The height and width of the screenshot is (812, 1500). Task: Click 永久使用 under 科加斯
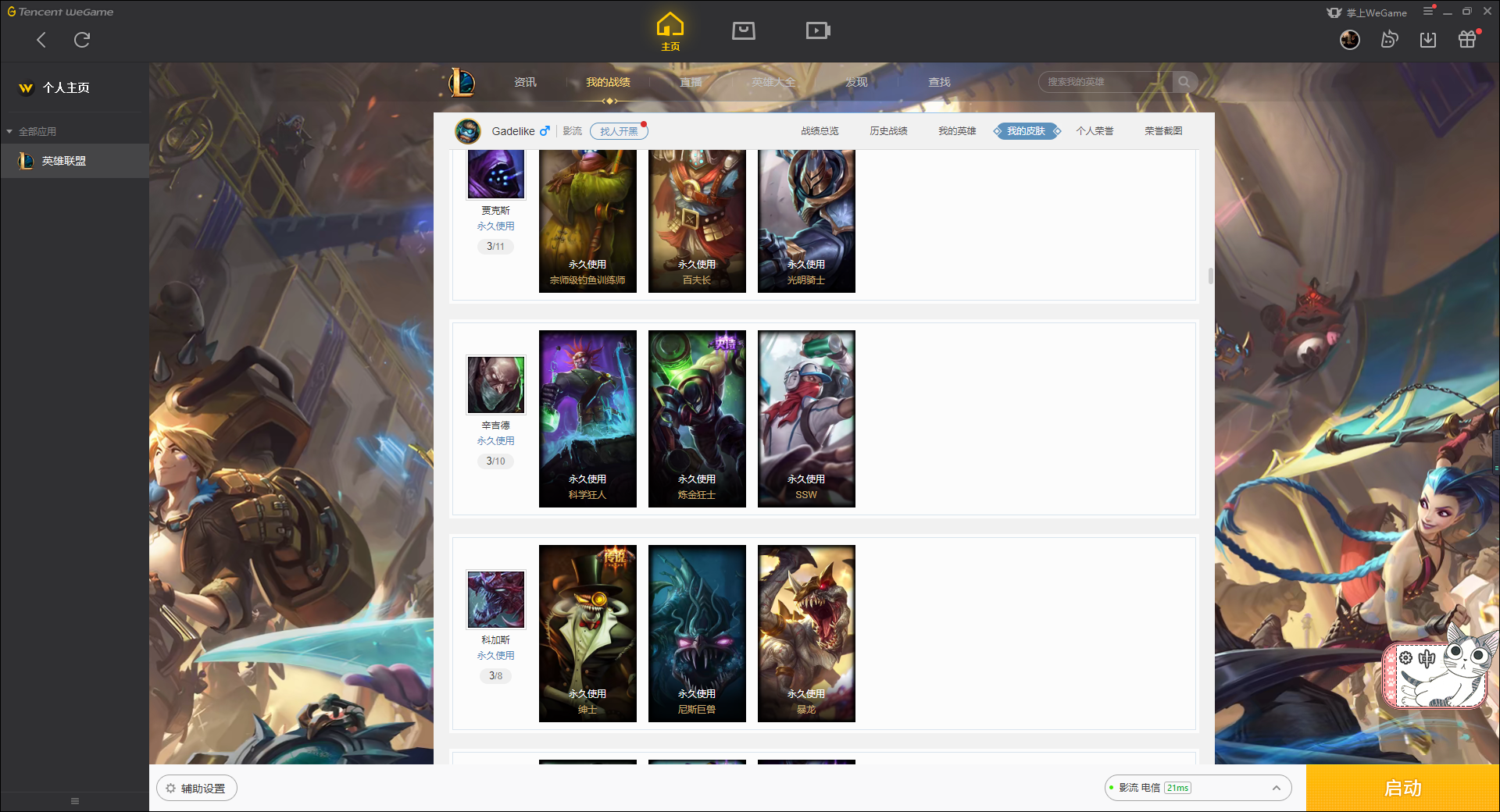point(495,656)
